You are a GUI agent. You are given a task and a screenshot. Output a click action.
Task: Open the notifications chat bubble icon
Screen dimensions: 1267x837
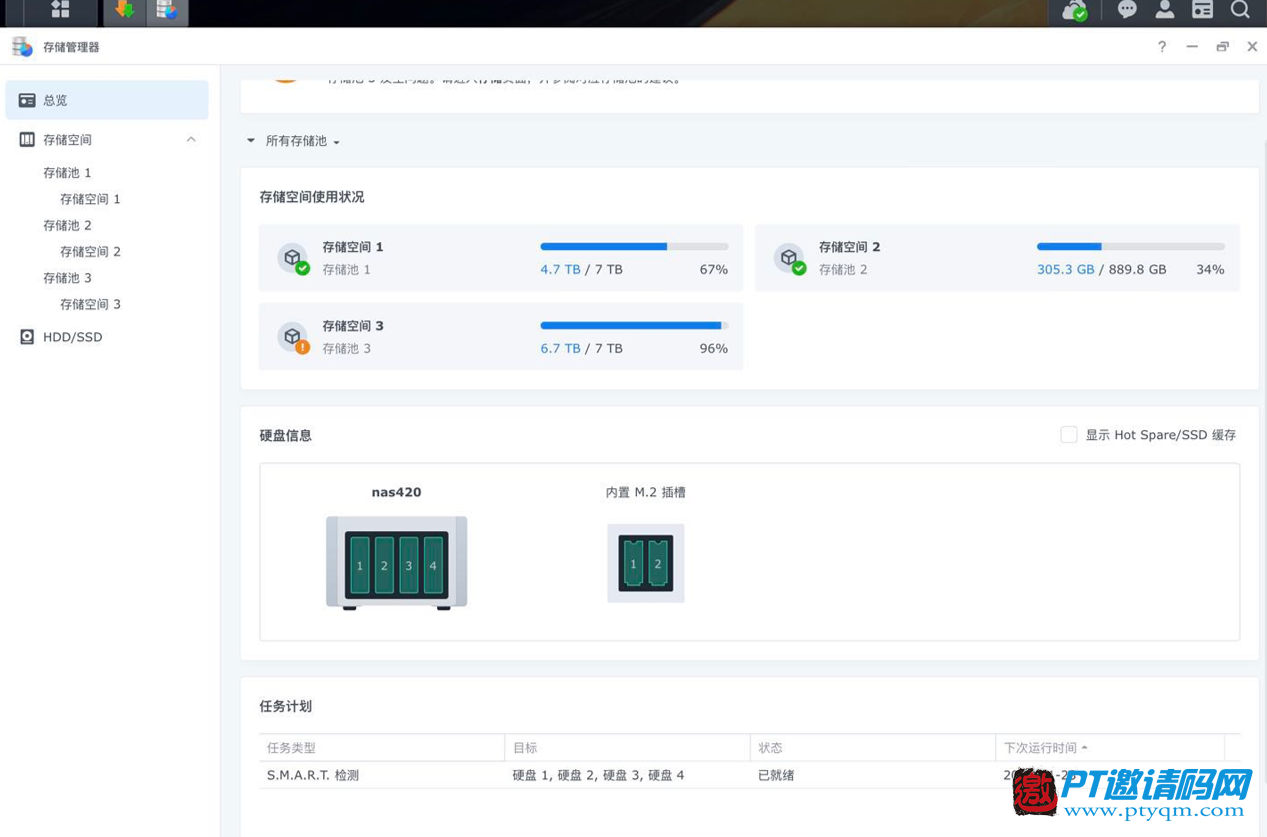1127,10
